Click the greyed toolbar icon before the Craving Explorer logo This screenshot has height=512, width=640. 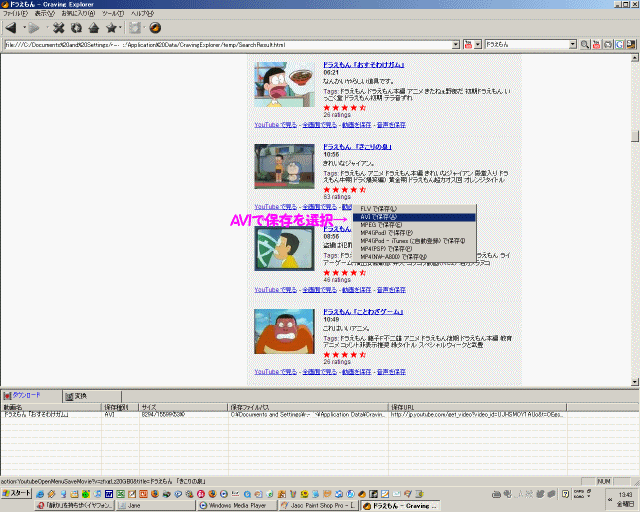[x=135, y=28]
